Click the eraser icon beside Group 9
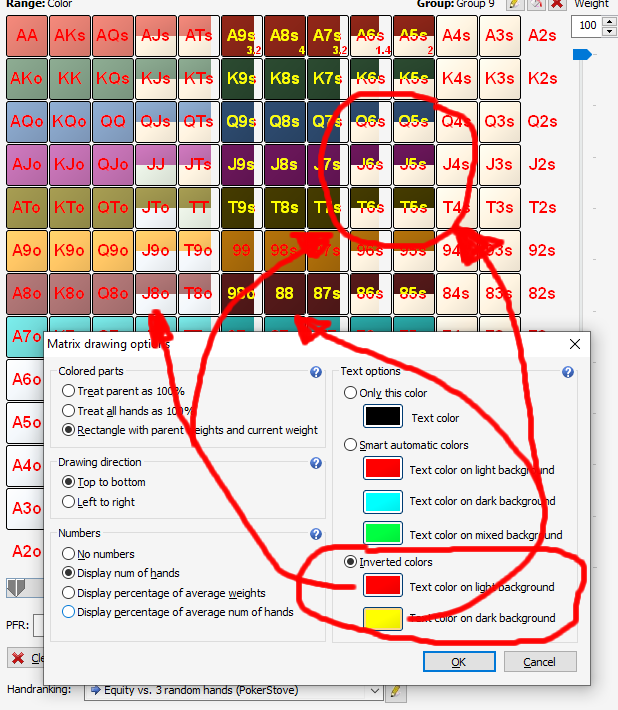The height and width of the screenshot is (710, 618). [536, 4]
